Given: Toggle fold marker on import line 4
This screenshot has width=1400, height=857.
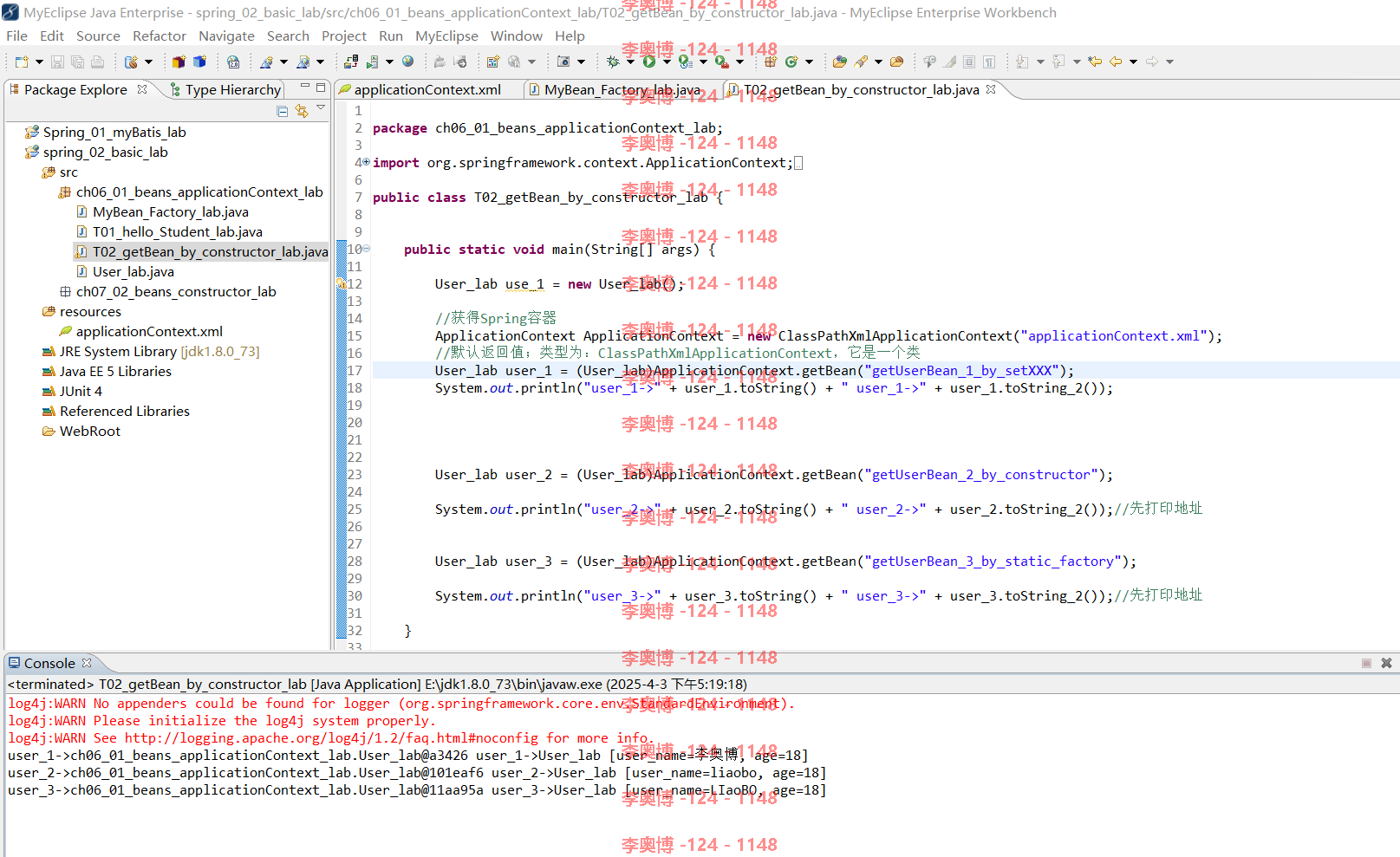Looking at the screenshot, I should [366, 162].
